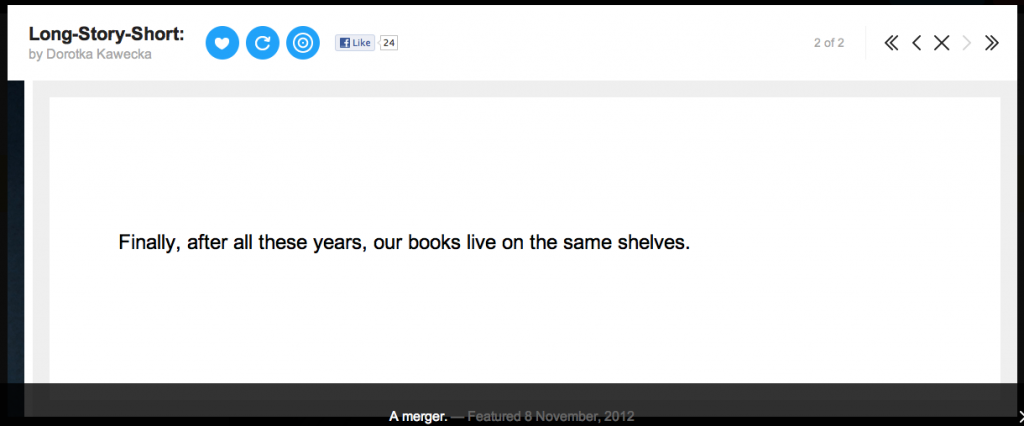The width and height of the screenshot is (1024, 426).
Task: Click blank white space below the story sentence
Action: [x=524, y=314]
